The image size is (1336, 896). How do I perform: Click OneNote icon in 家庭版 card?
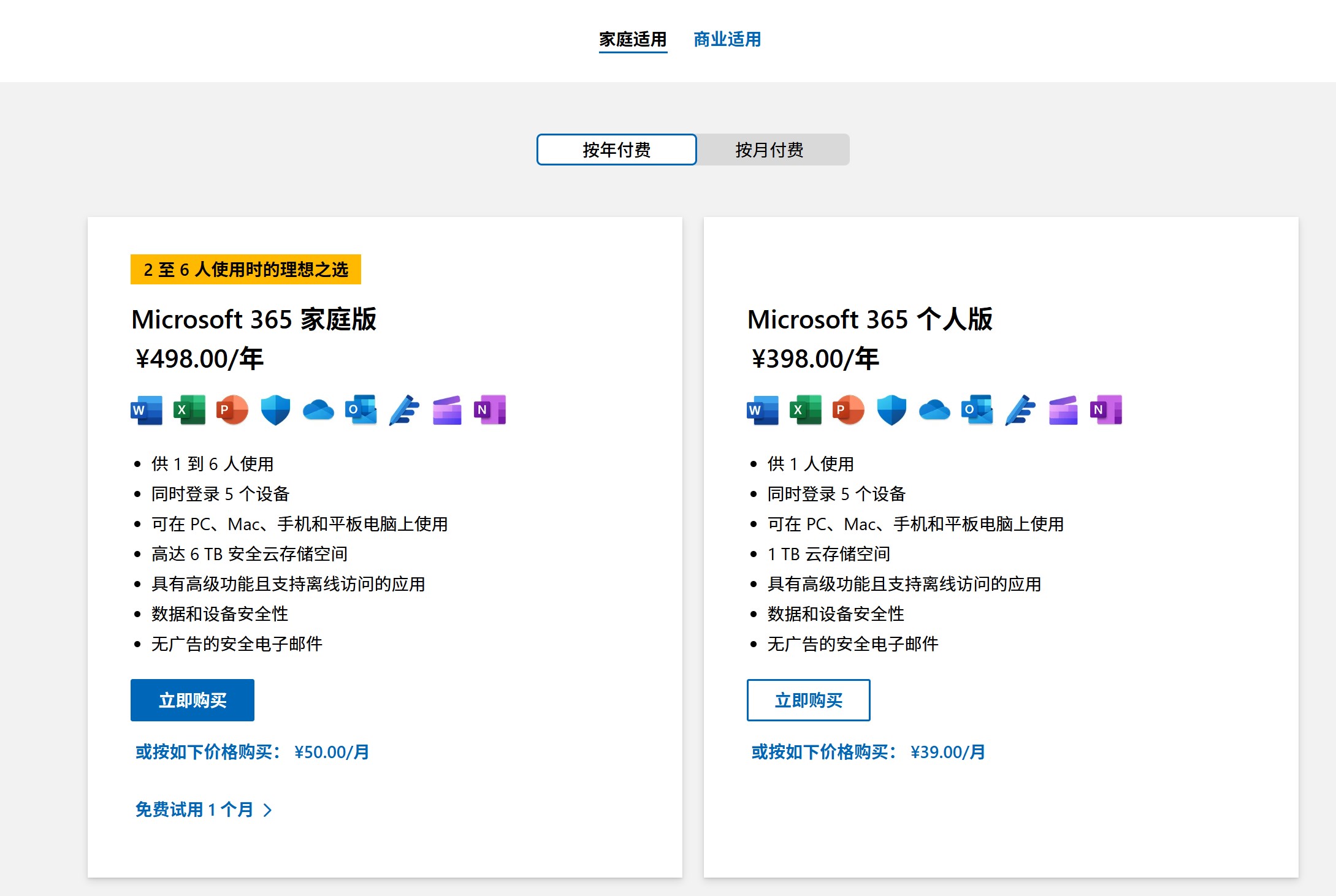(490, 410)
